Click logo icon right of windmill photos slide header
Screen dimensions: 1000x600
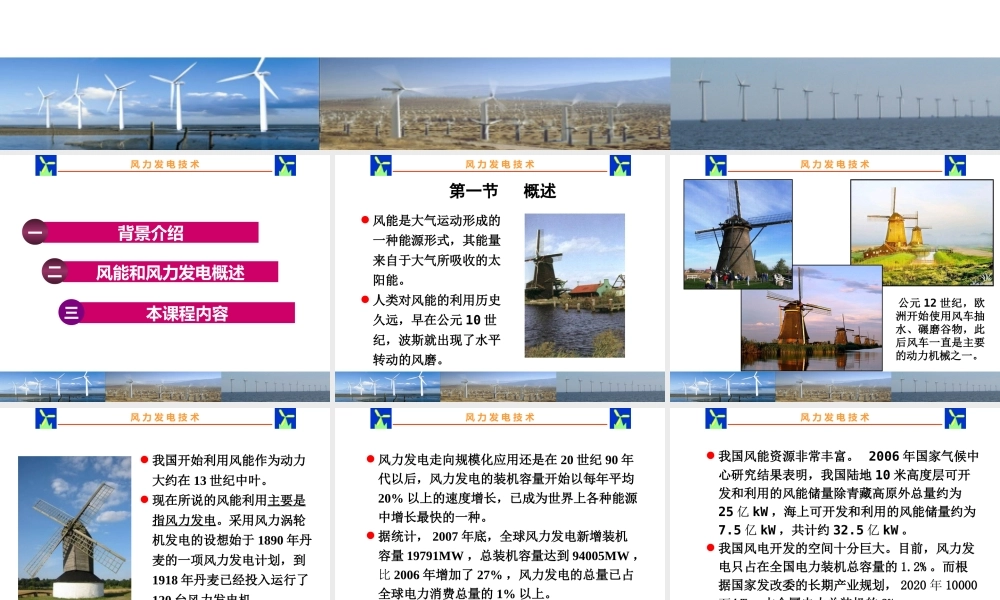955,165
